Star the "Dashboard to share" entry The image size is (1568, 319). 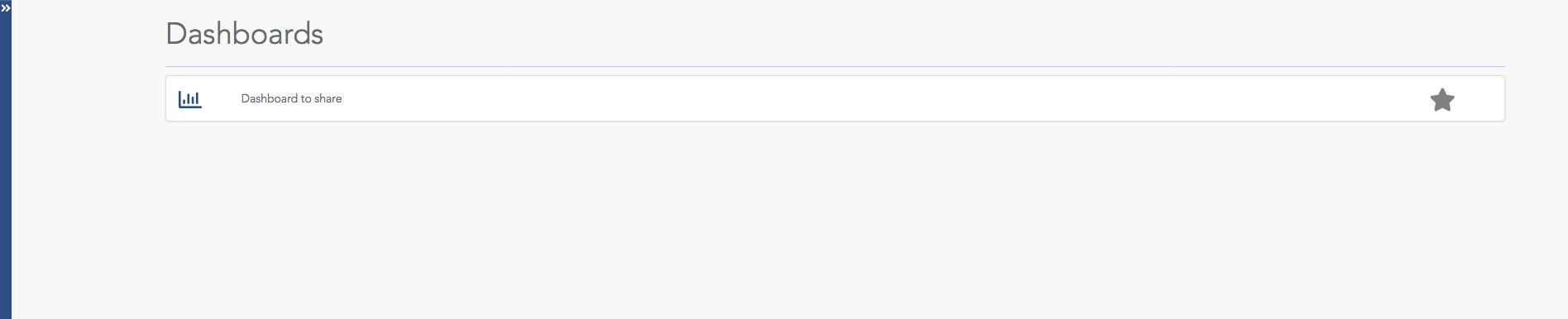coord(1442,99)
